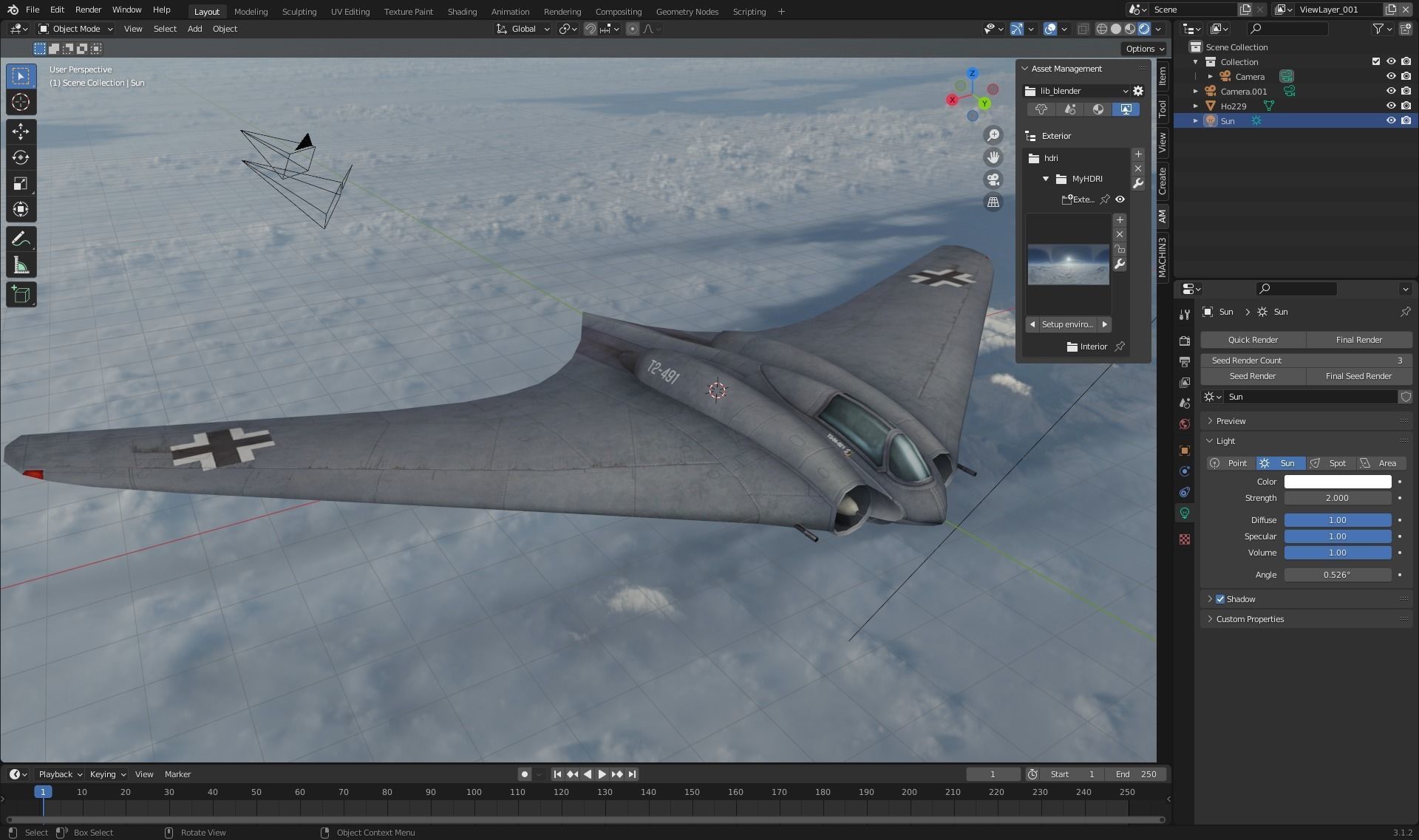This screenshot has width=1419, height=840.
Task: Expand Ho229 in outliner
Action: pos(1196,106)
